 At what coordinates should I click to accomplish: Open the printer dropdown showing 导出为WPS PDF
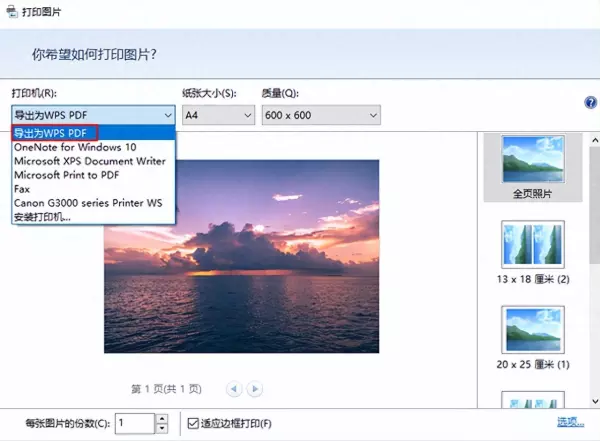(93, 115)
